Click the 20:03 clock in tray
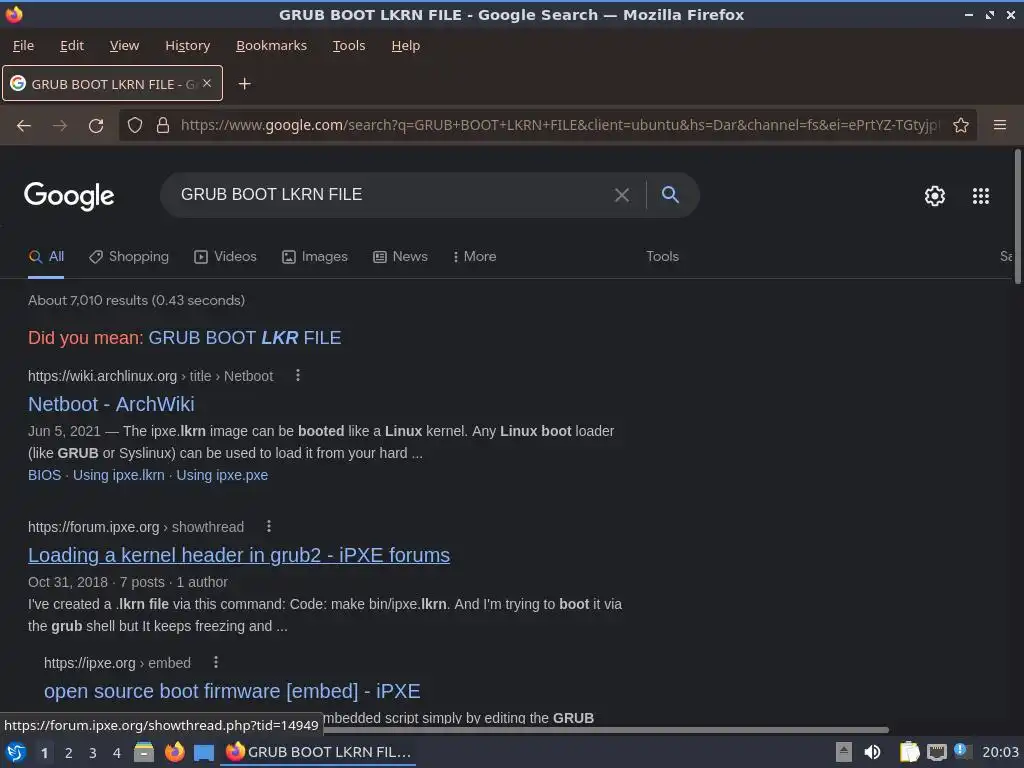Image resolution: width=1024 pixels, height=768 pixels. click(1000, 752)
